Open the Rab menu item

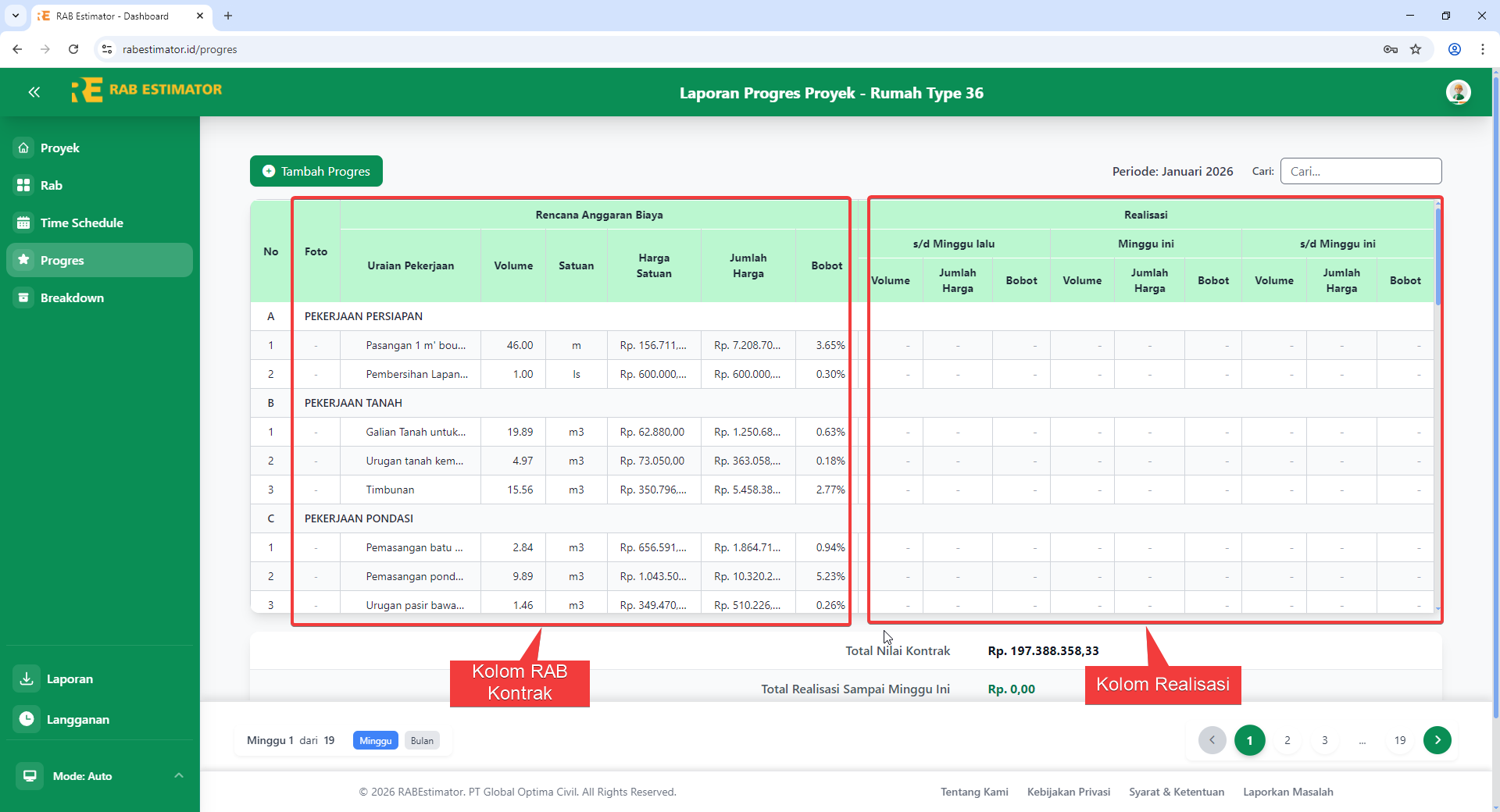tap(51, 185)
